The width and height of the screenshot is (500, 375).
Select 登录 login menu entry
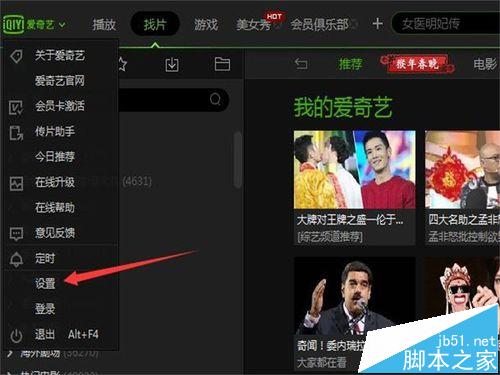(45, 309)
